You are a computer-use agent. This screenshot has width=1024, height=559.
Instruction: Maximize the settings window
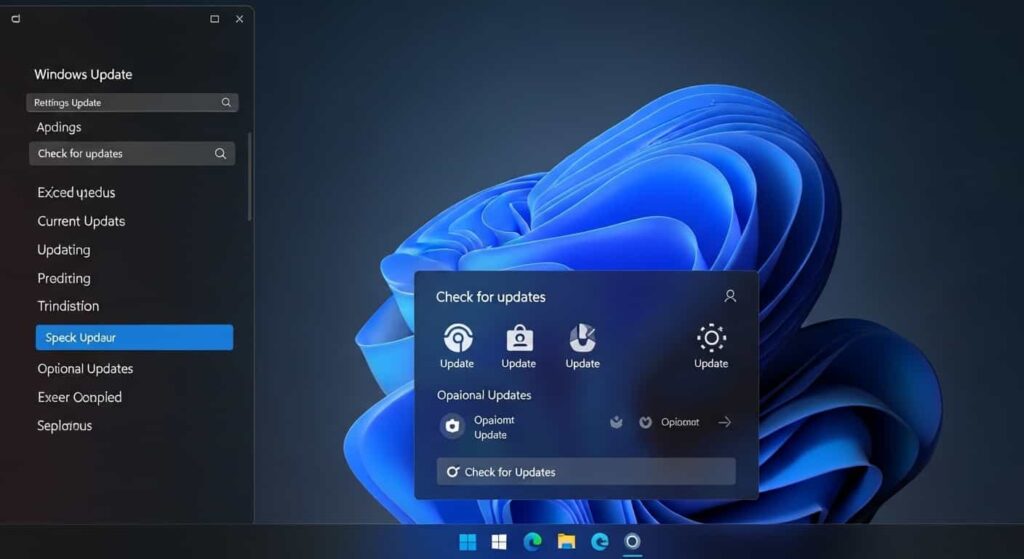pos(214,19)
